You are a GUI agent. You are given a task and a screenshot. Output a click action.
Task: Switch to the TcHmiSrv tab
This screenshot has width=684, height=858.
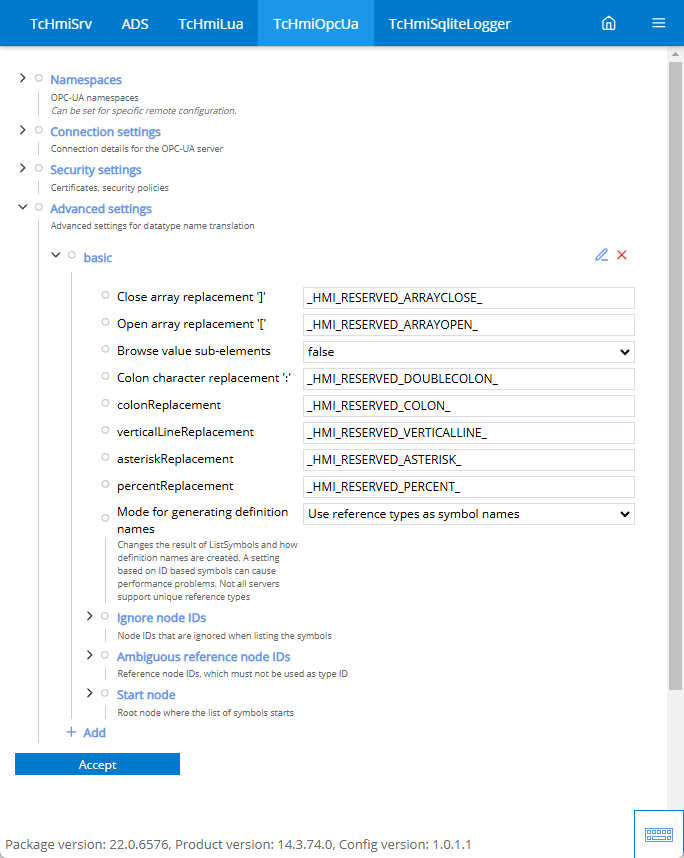click(x=61, y=24)
